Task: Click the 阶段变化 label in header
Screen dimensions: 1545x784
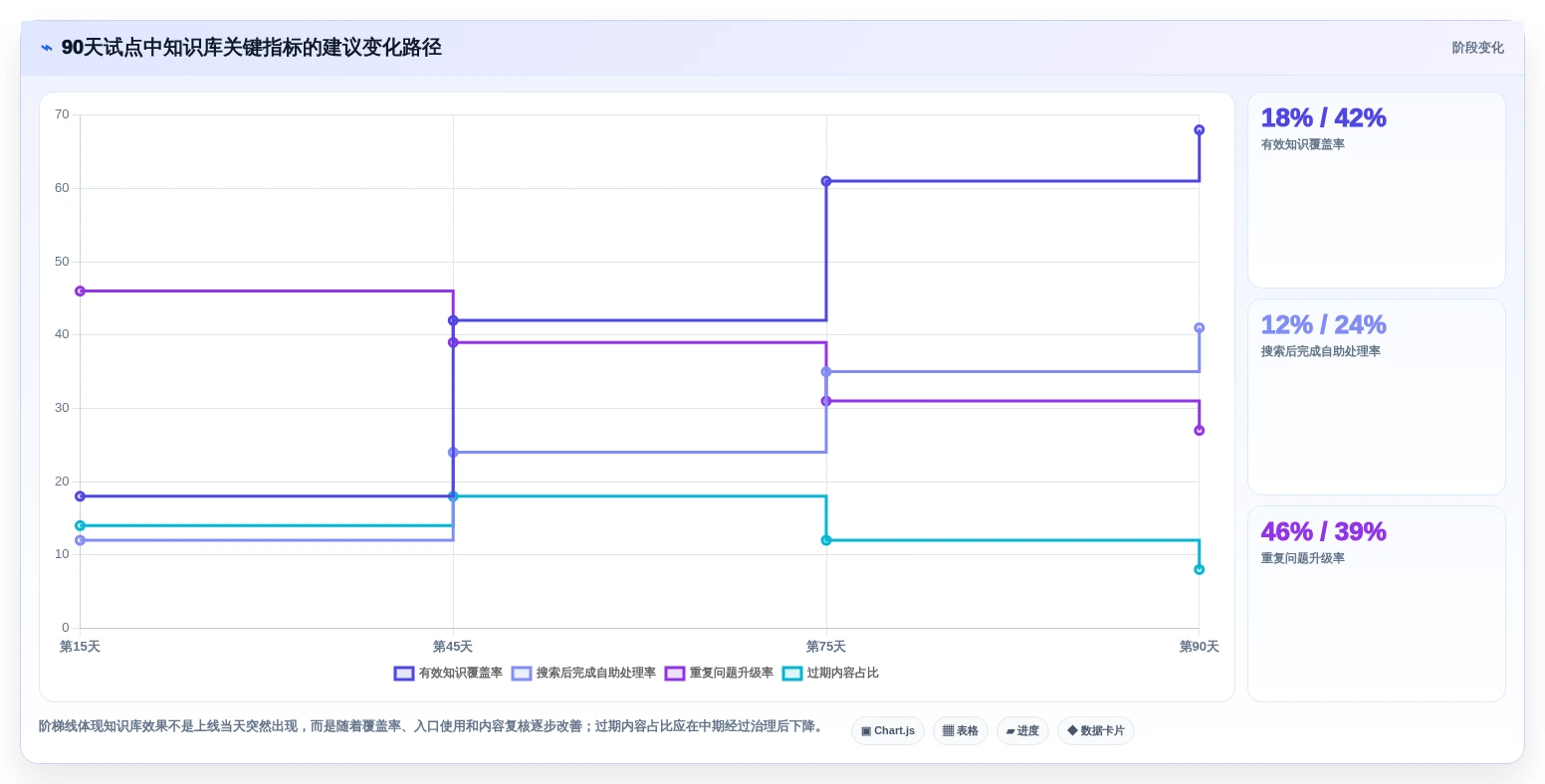Action: tap(1478, 48)
